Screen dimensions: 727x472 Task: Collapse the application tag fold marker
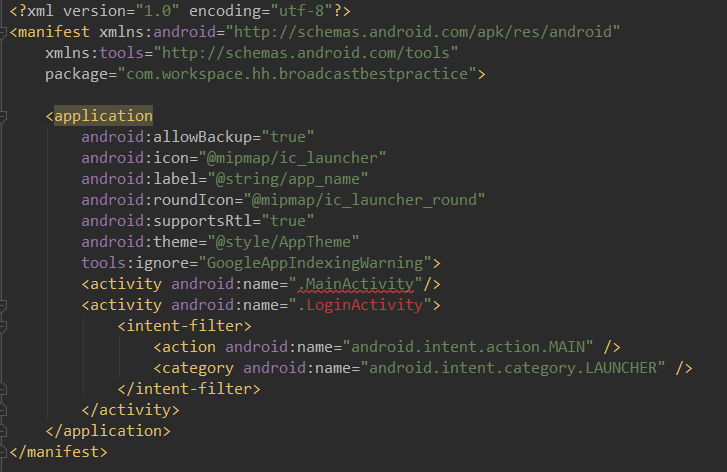2,116
